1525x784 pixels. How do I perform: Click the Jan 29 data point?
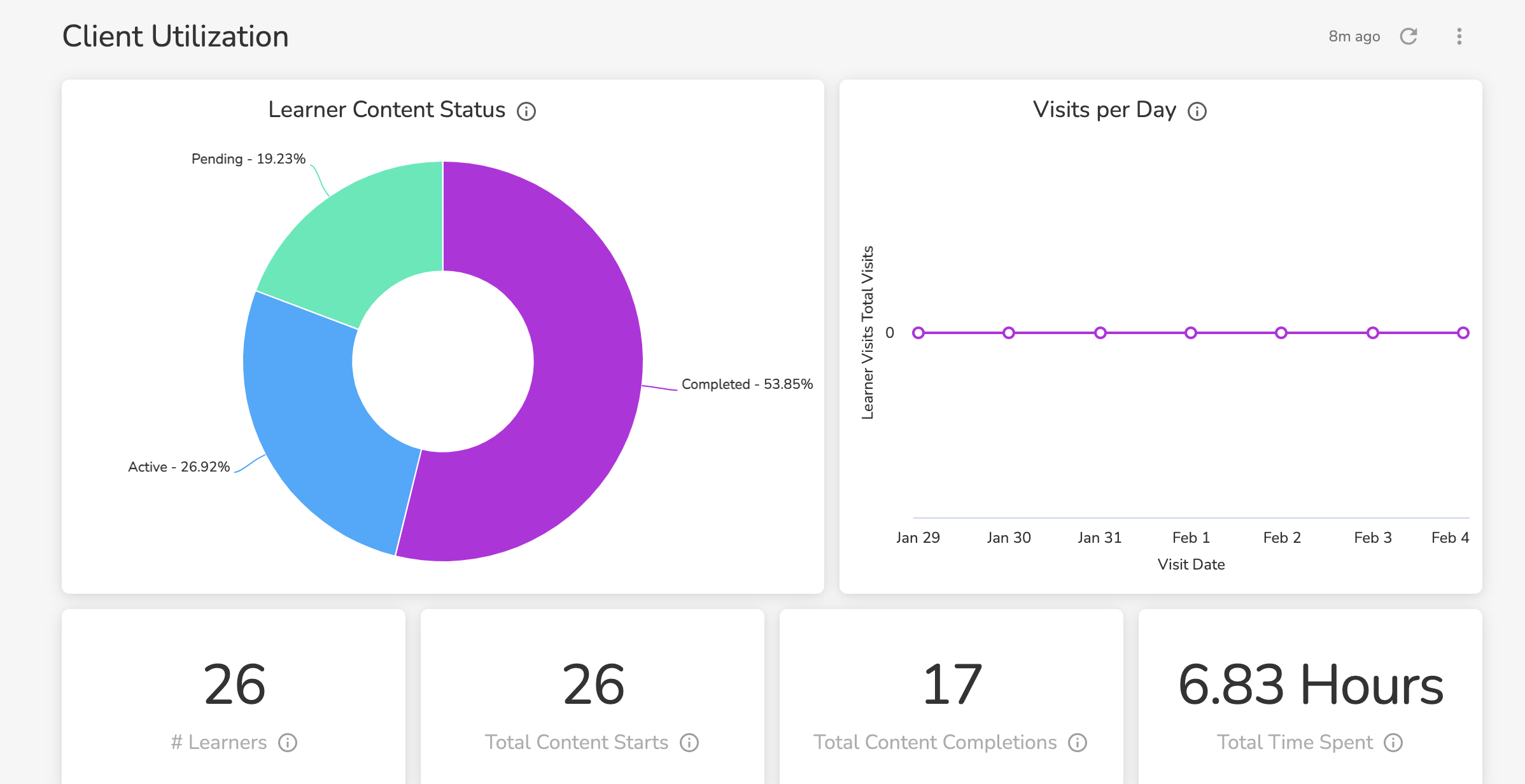pos(918,333)
